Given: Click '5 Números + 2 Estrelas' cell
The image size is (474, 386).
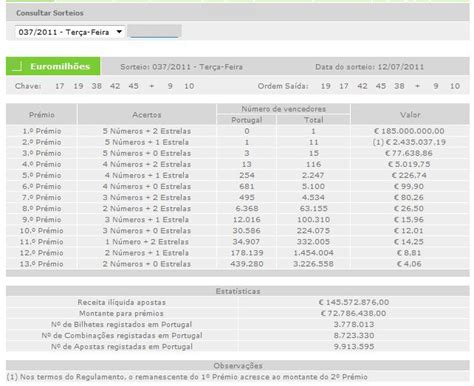Looking at the screenshot, I should point(147,131).
